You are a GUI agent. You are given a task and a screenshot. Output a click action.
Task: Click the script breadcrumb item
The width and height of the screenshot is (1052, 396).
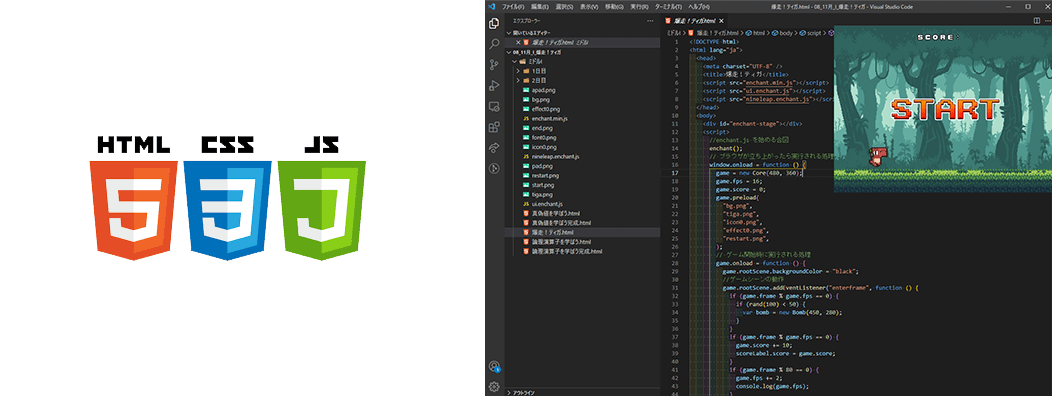(x=810, y=32)
